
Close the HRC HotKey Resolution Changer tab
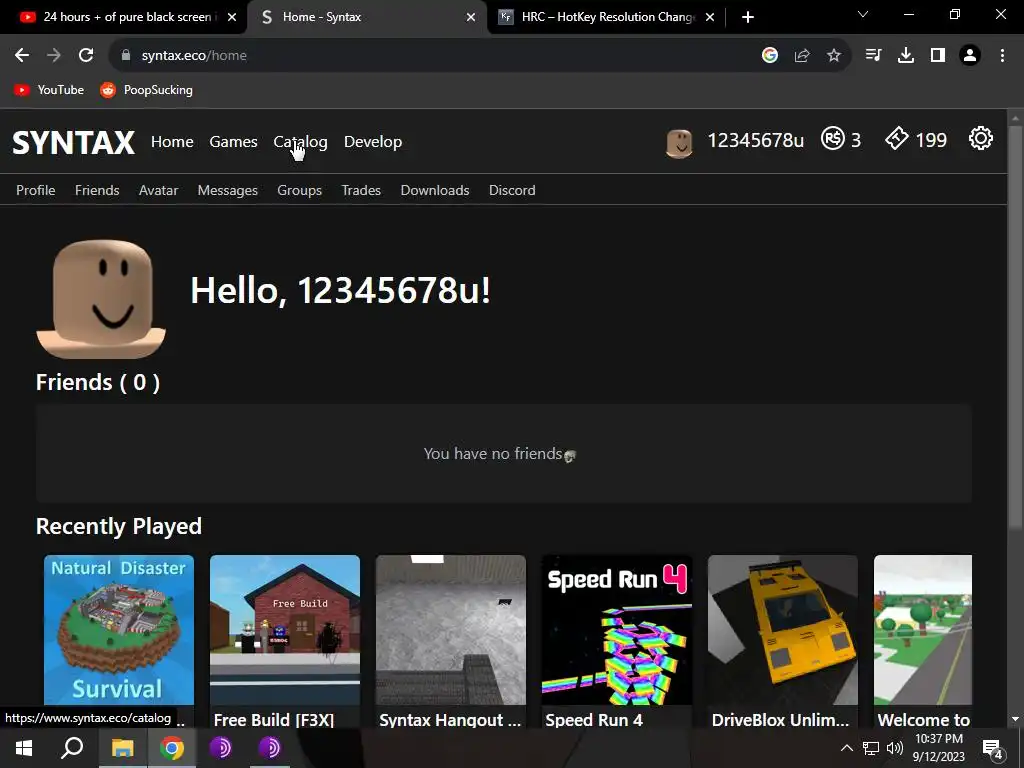click(x=710, y=17)
